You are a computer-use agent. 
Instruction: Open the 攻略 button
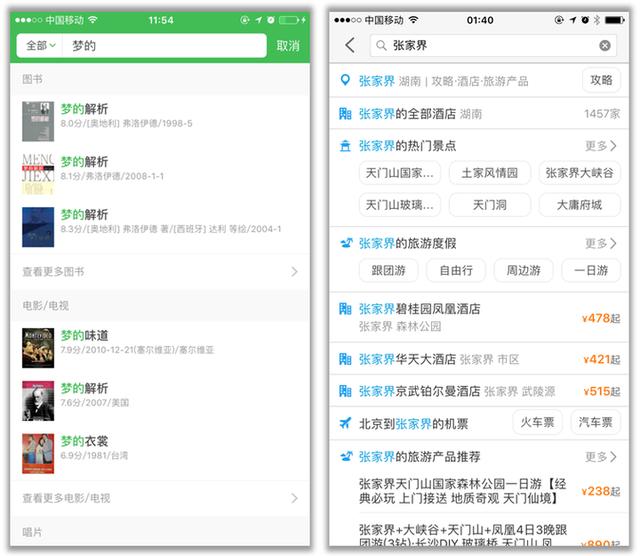coord(601,80)
